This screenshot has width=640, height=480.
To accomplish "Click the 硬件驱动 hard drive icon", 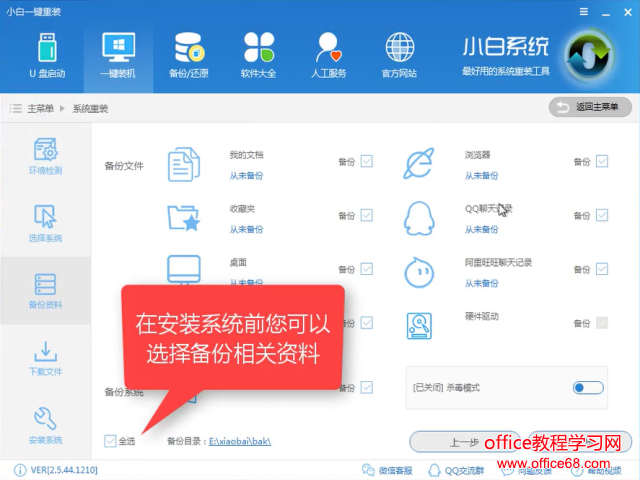I will click(419, 326).
